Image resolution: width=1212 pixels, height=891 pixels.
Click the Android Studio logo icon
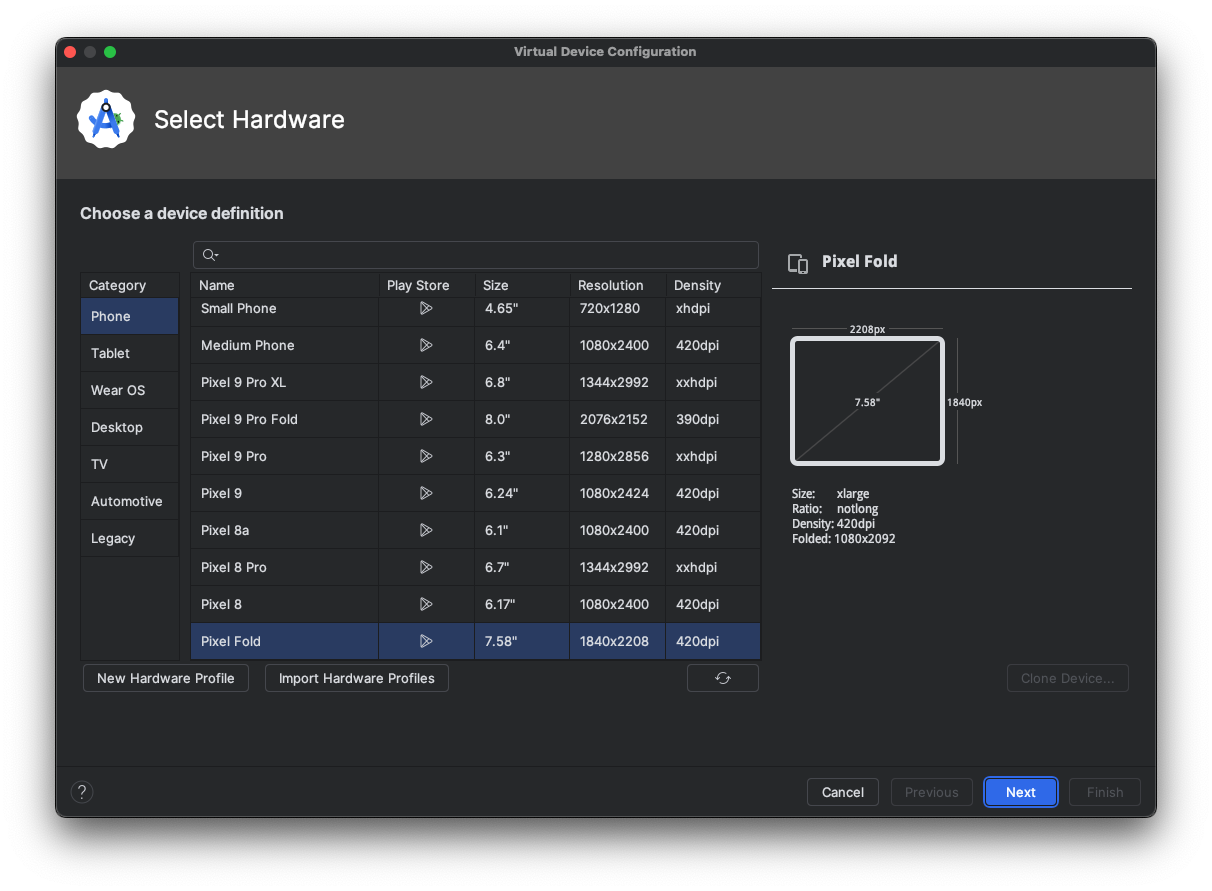click(106, 120)
